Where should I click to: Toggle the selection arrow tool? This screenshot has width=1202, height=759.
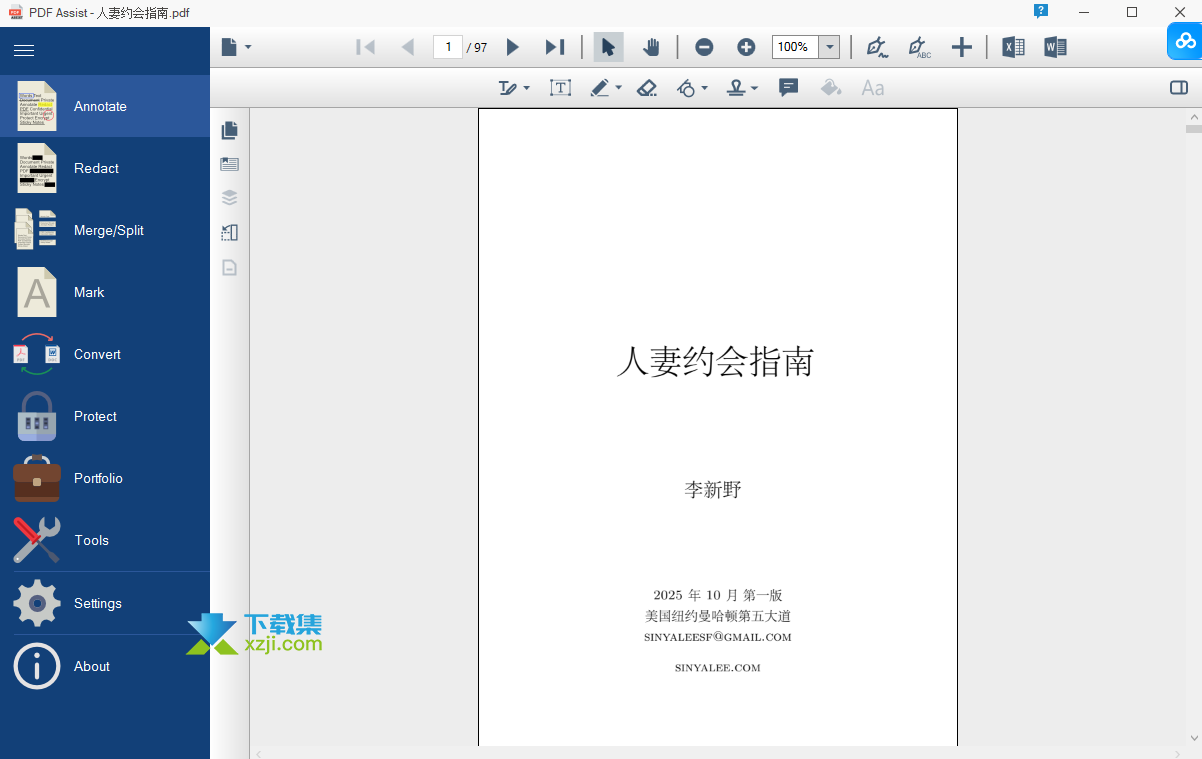pyautogui.click(x=608, y=47)
